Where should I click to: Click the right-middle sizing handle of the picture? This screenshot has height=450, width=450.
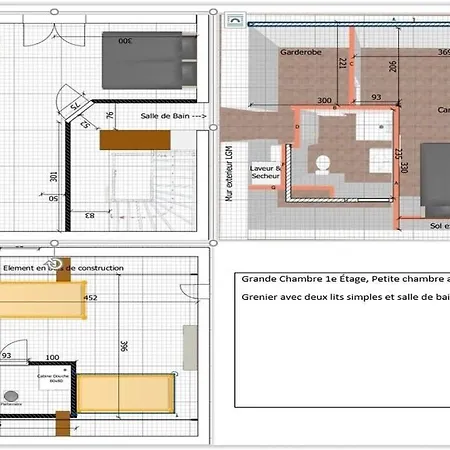coord(213,127)
